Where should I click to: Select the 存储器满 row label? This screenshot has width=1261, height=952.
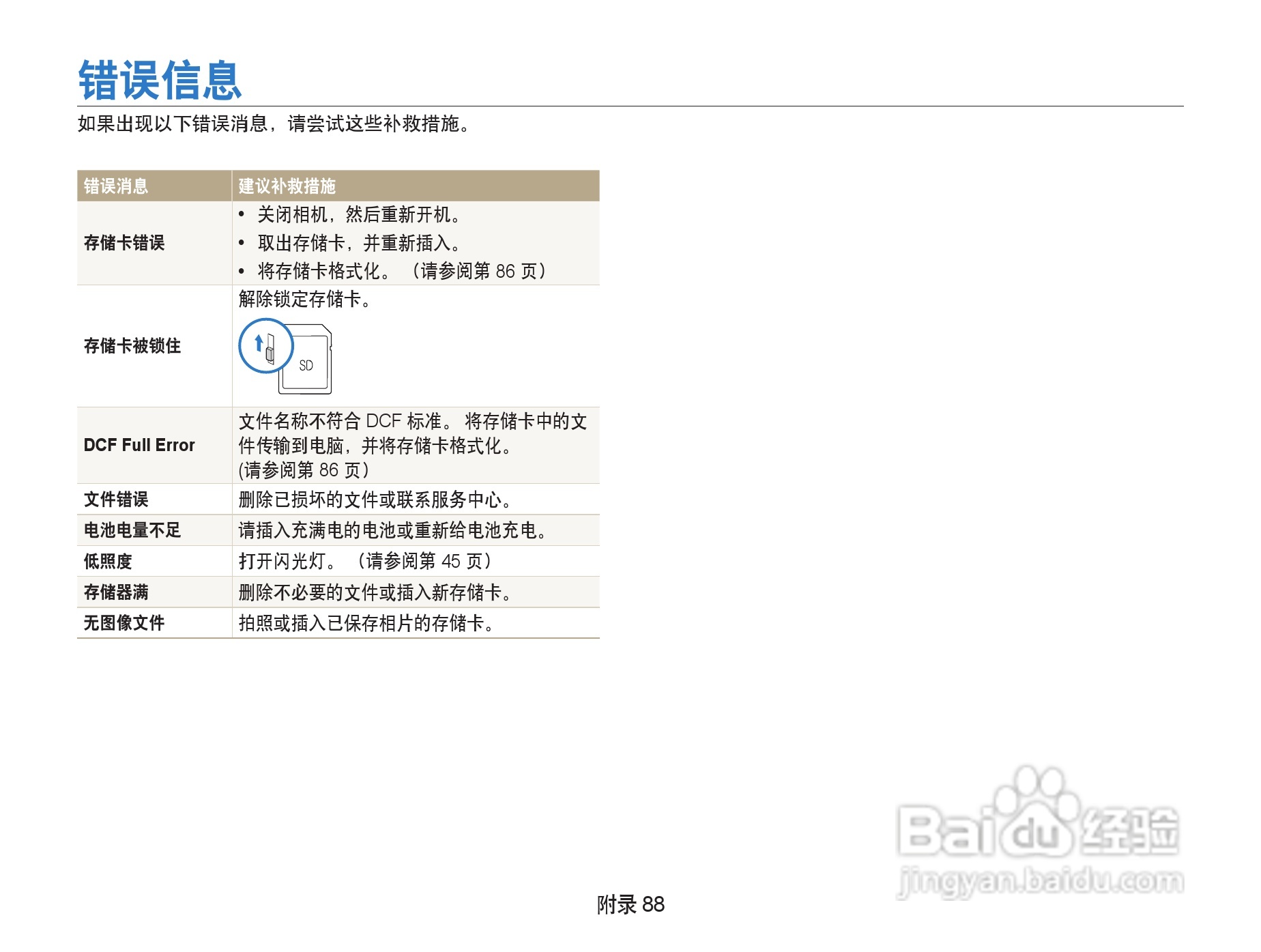pyautogui.click(x=116, y=592)
